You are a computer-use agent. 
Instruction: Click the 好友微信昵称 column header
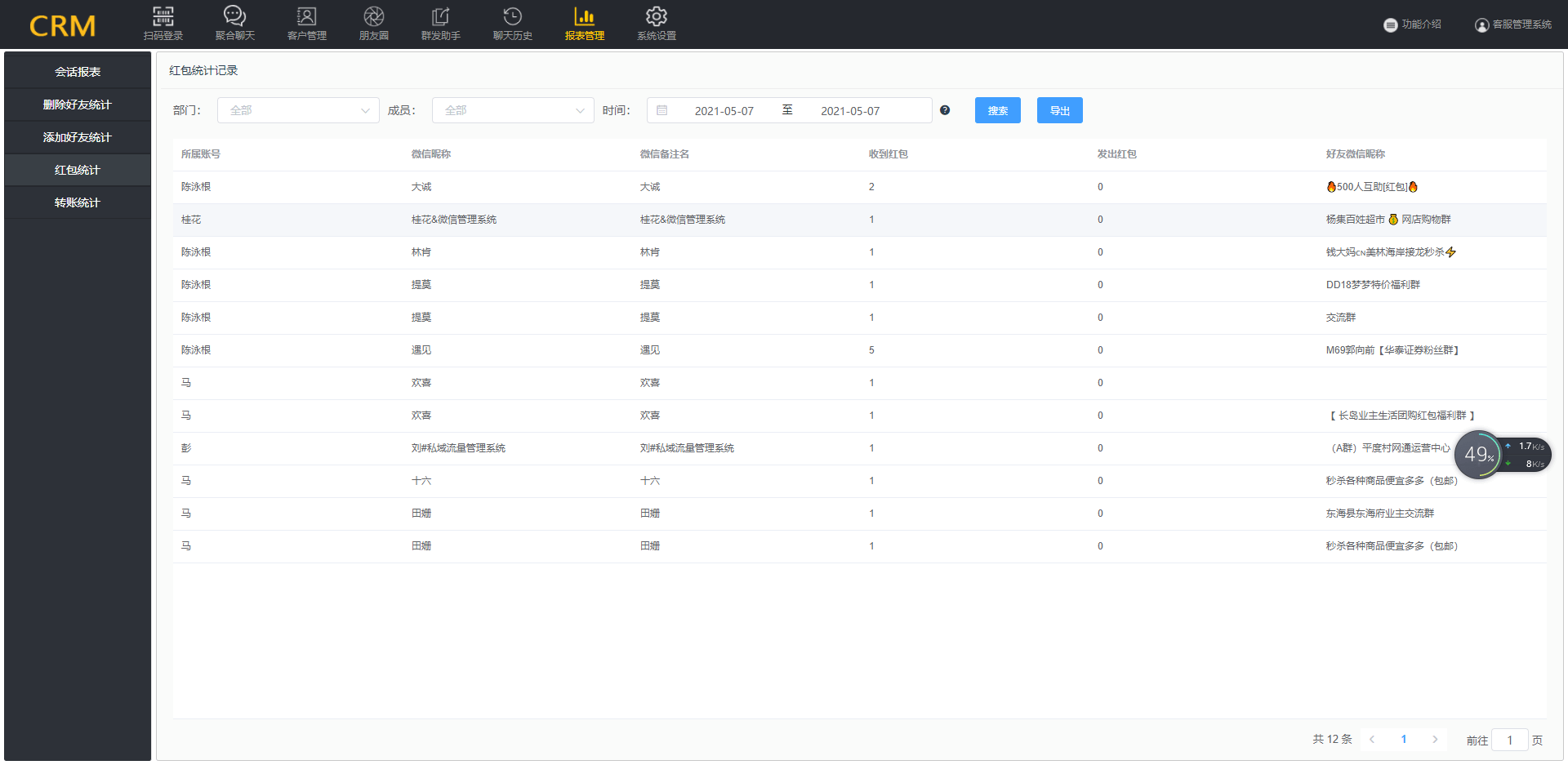[1356, 154]
